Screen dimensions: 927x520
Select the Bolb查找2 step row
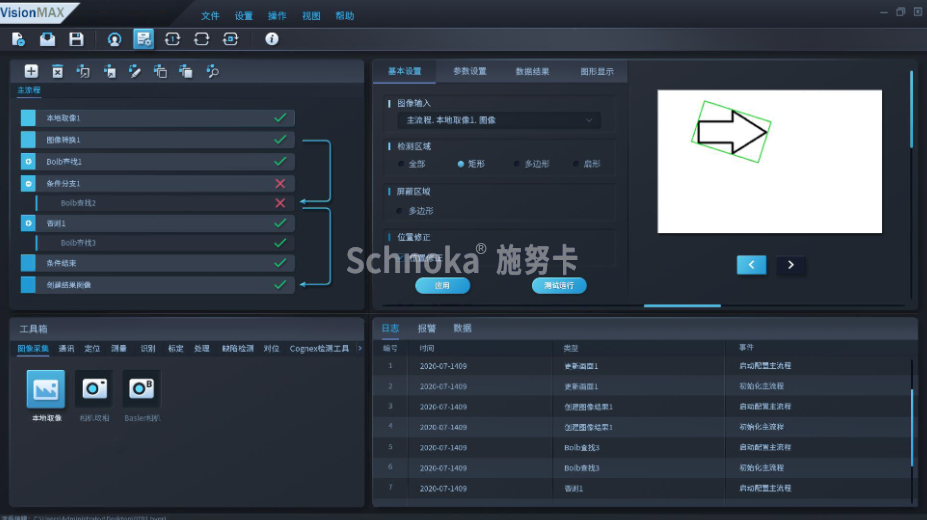(x=166, y=203)
